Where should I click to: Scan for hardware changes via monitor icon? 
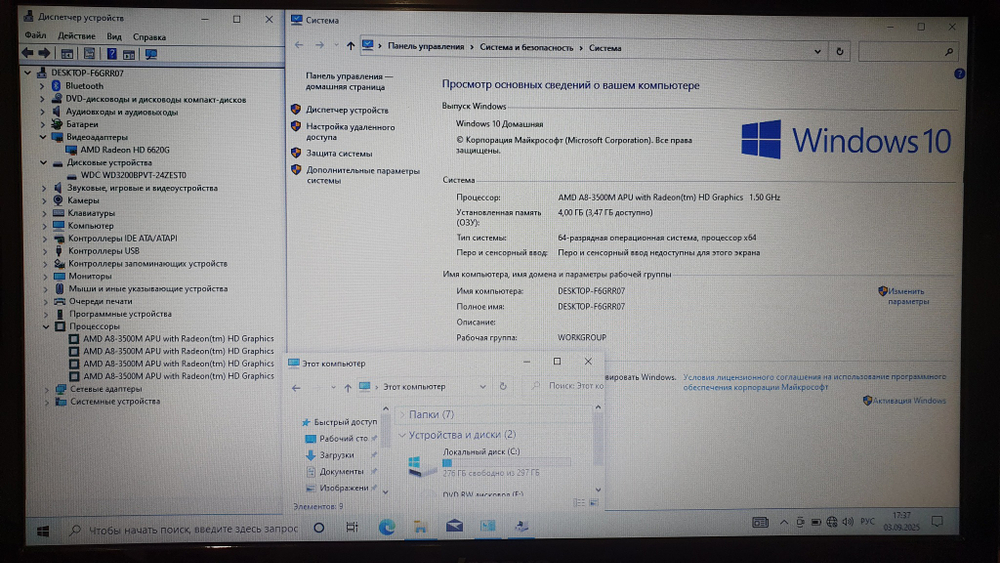click(151, 54)
